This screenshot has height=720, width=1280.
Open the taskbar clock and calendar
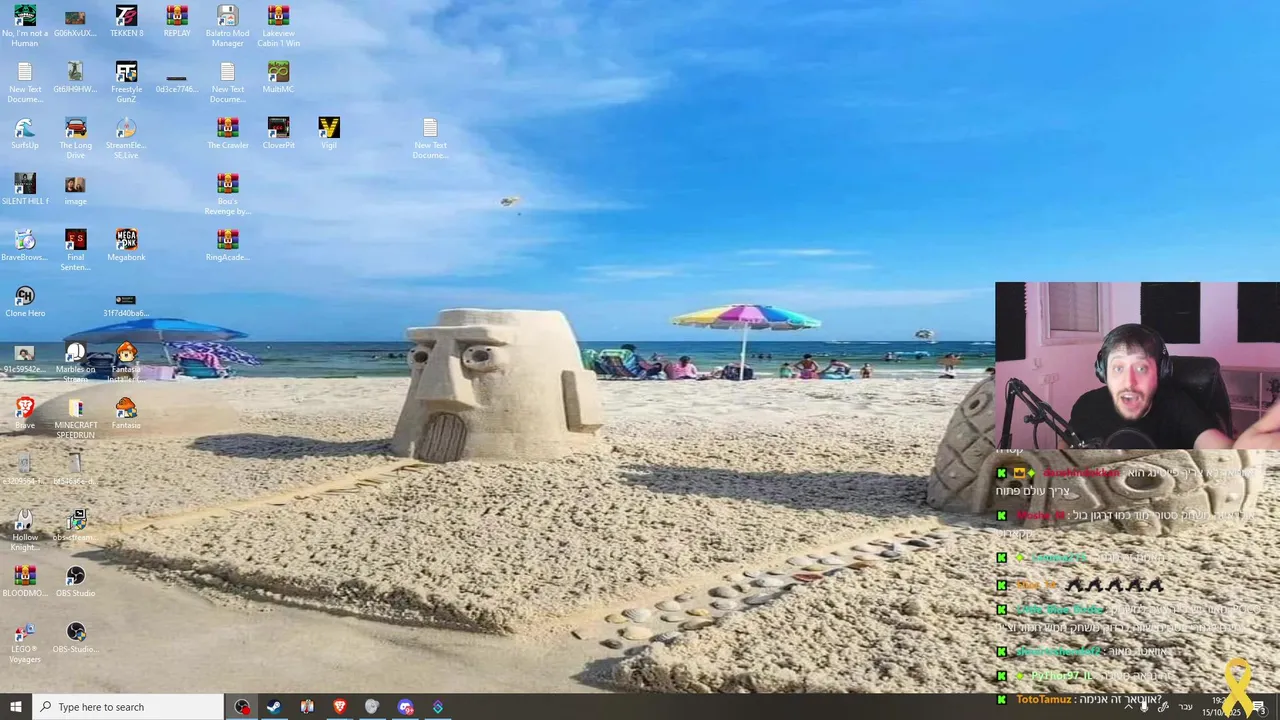[1219, 707]
